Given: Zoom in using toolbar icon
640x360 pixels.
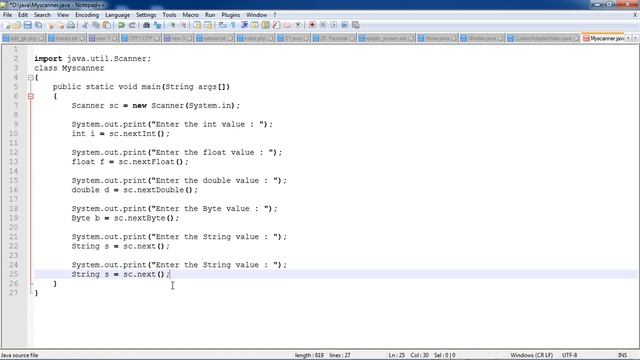Looking at the screenshot, I should (x=173, y=25).
